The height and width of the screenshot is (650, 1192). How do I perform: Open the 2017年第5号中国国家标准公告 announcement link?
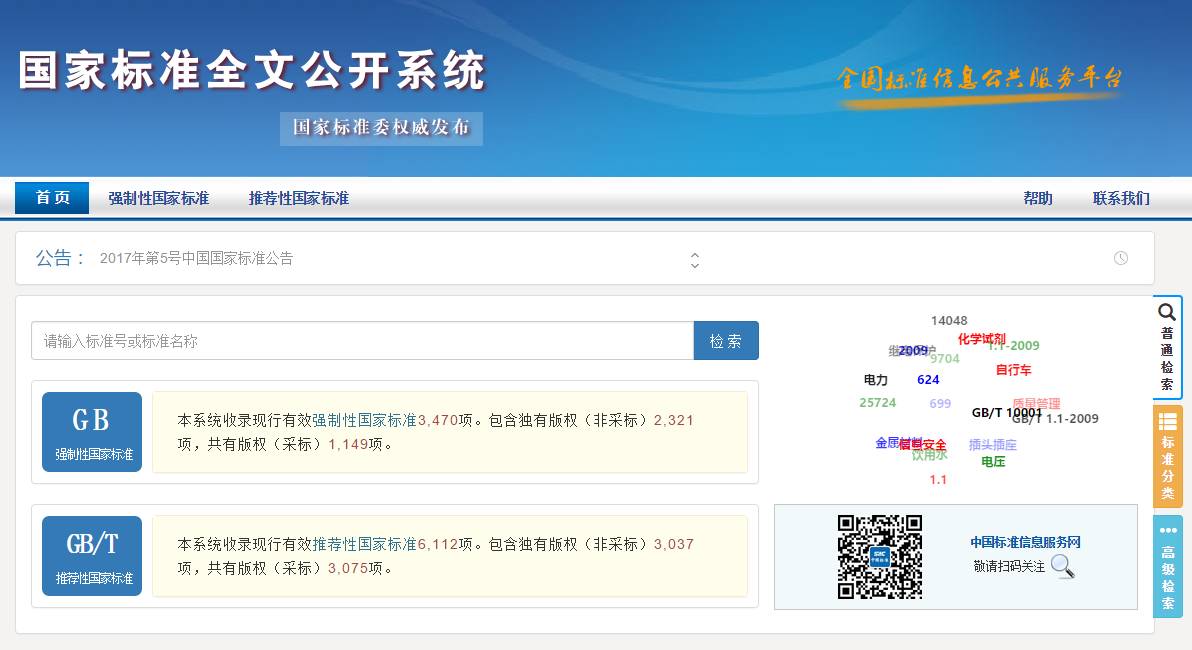(197, 258)
